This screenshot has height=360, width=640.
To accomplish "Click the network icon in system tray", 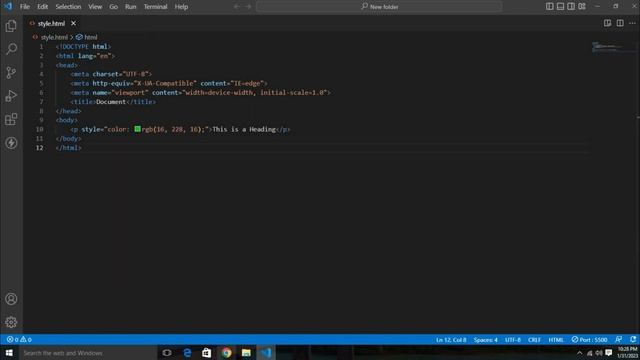I will coord(589,353).
